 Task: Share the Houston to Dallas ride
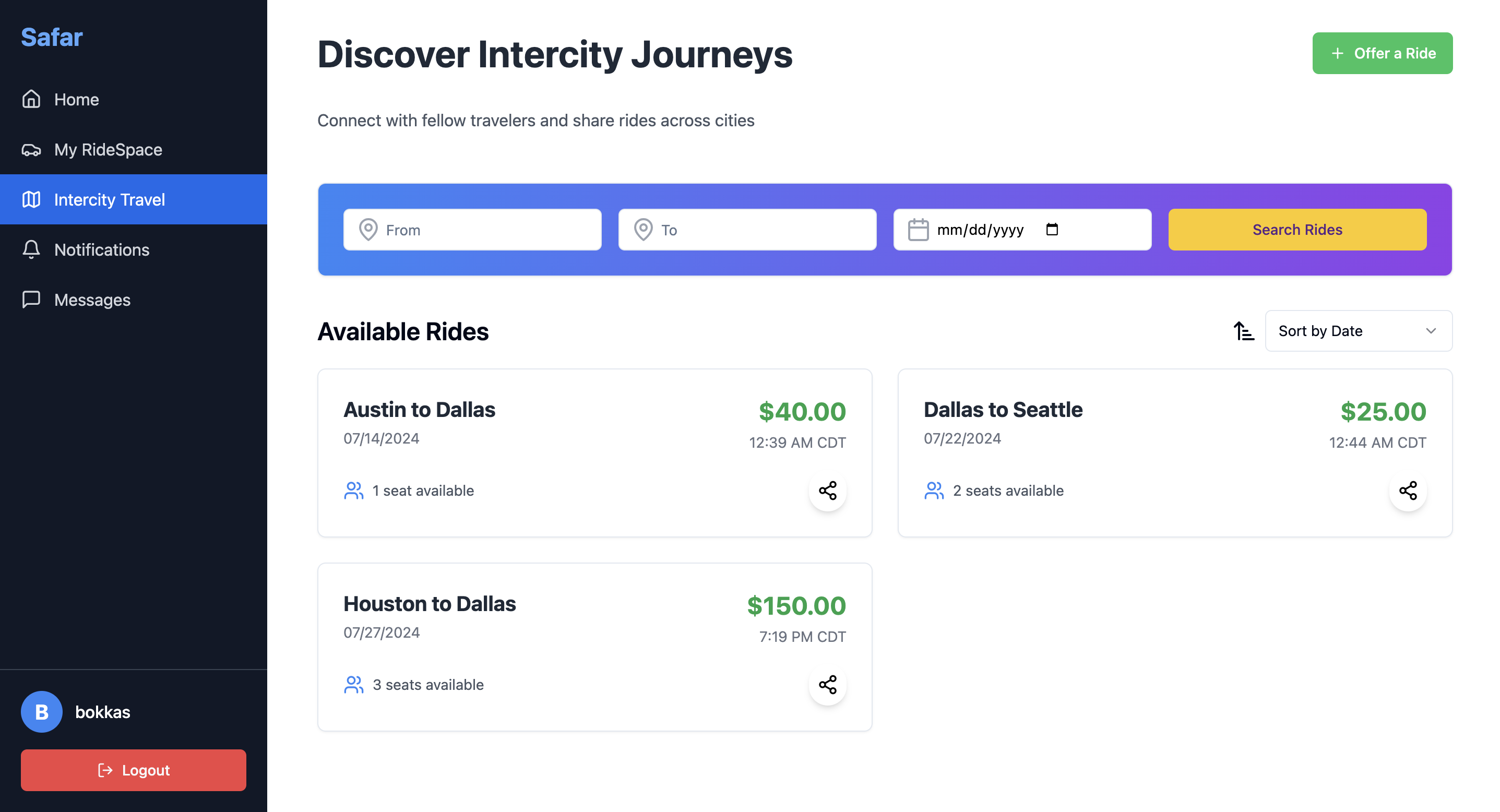click(x=827, y=685)
